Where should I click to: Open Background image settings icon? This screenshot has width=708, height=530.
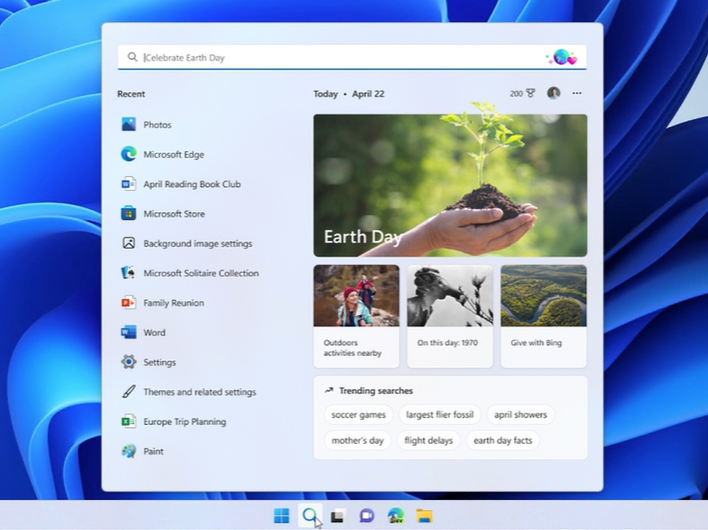click(x=129, y=243)
